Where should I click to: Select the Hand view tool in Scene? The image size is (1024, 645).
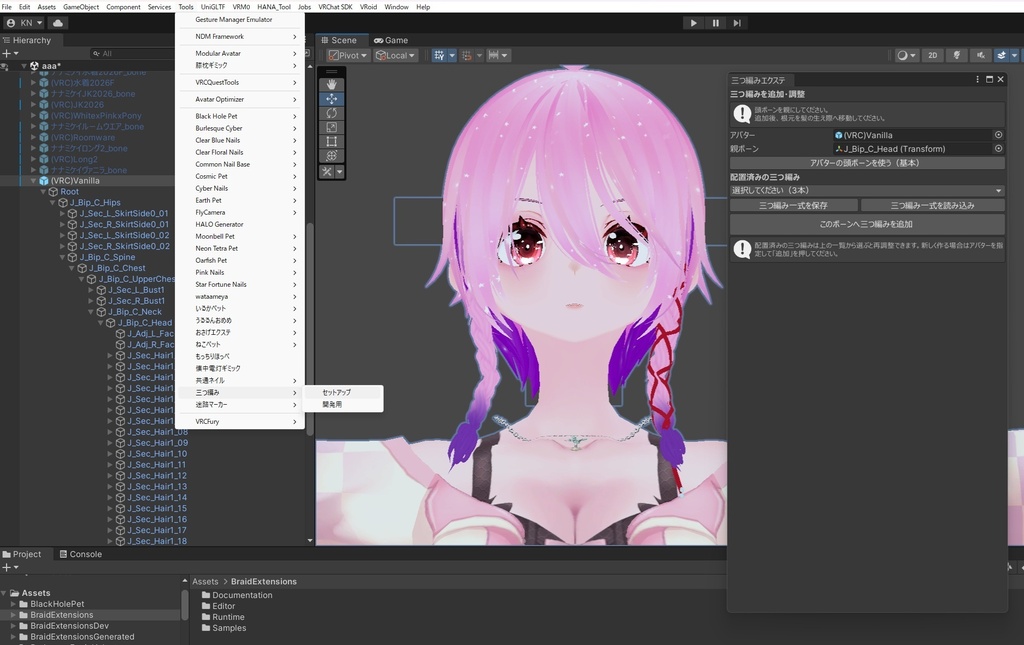coord(332,84)
